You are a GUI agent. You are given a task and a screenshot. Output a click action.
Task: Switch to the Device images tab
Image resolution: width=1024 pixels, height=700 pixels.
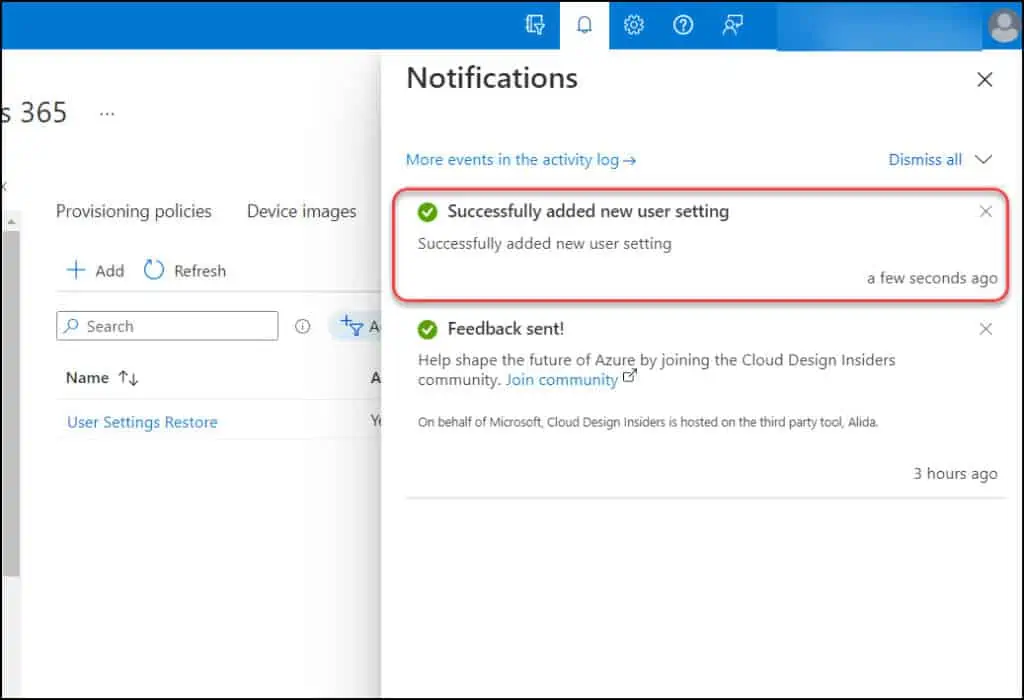pyautogui.click(x=302, y=211)
